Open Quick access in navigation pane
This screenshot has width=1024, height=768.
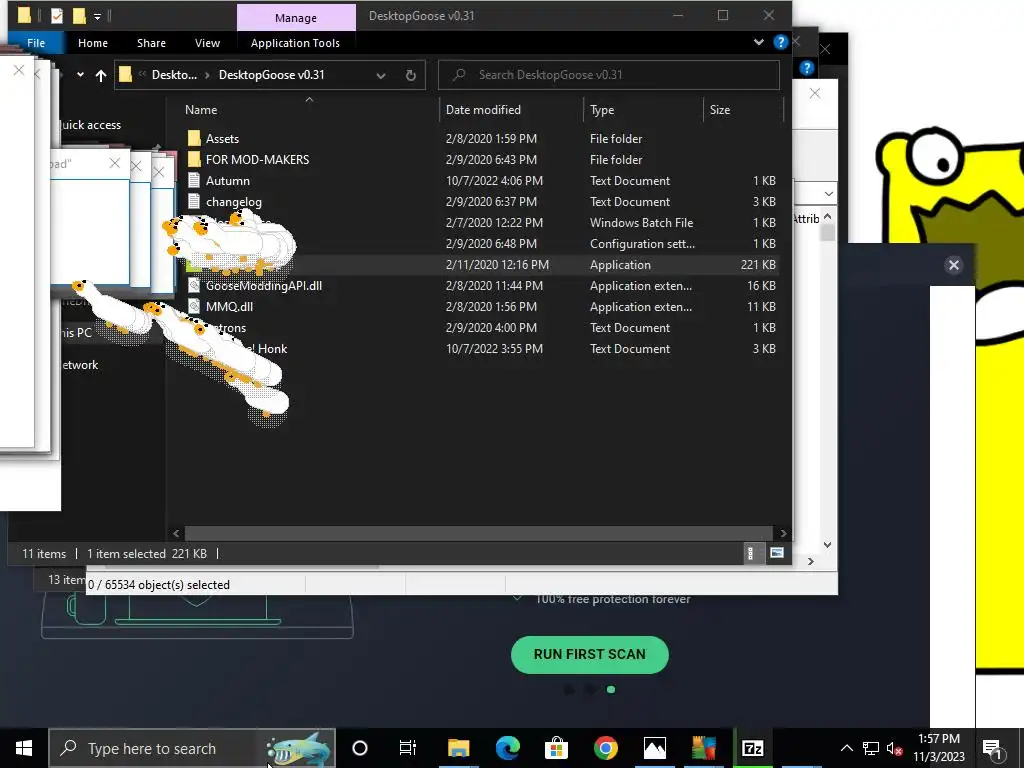pos(90,125)
